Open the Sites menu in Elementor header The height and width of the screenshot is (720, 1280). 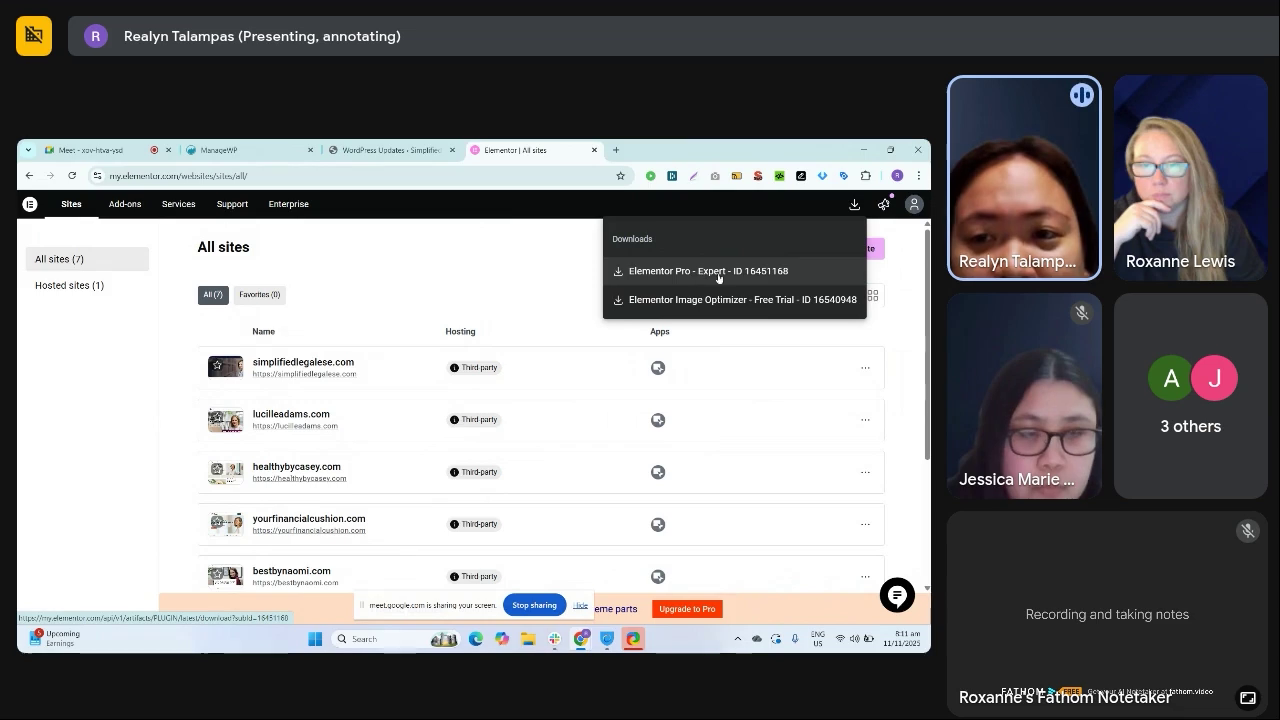[71, 204]
